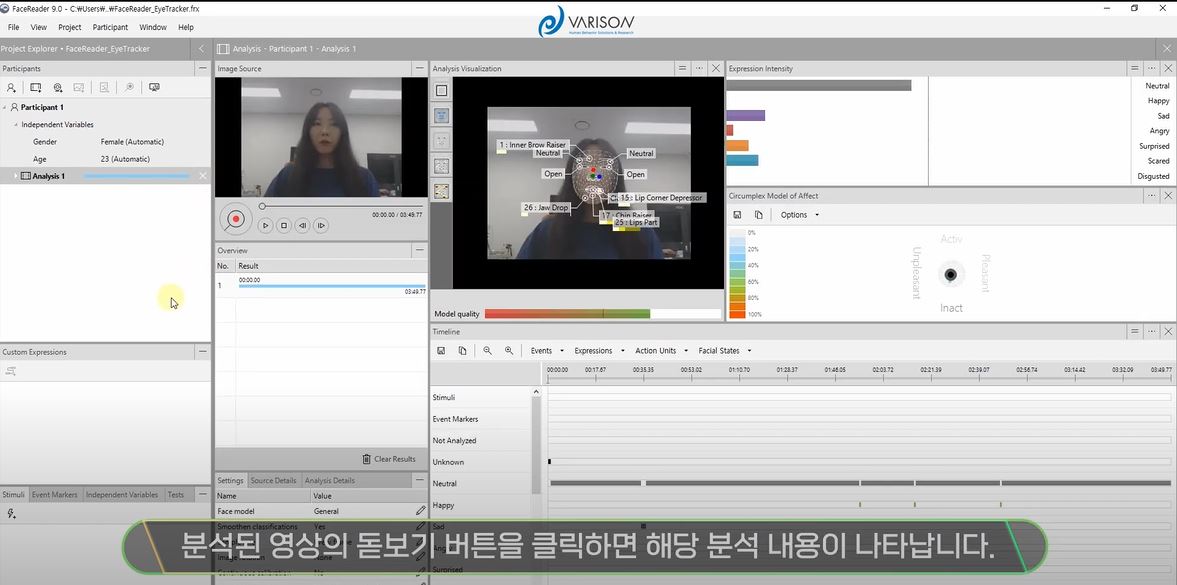Image resolution: width=1177 pixels, height=585 pixels.
Task: Step one frame backward in Image Source
Action: (x=302, y=225)
